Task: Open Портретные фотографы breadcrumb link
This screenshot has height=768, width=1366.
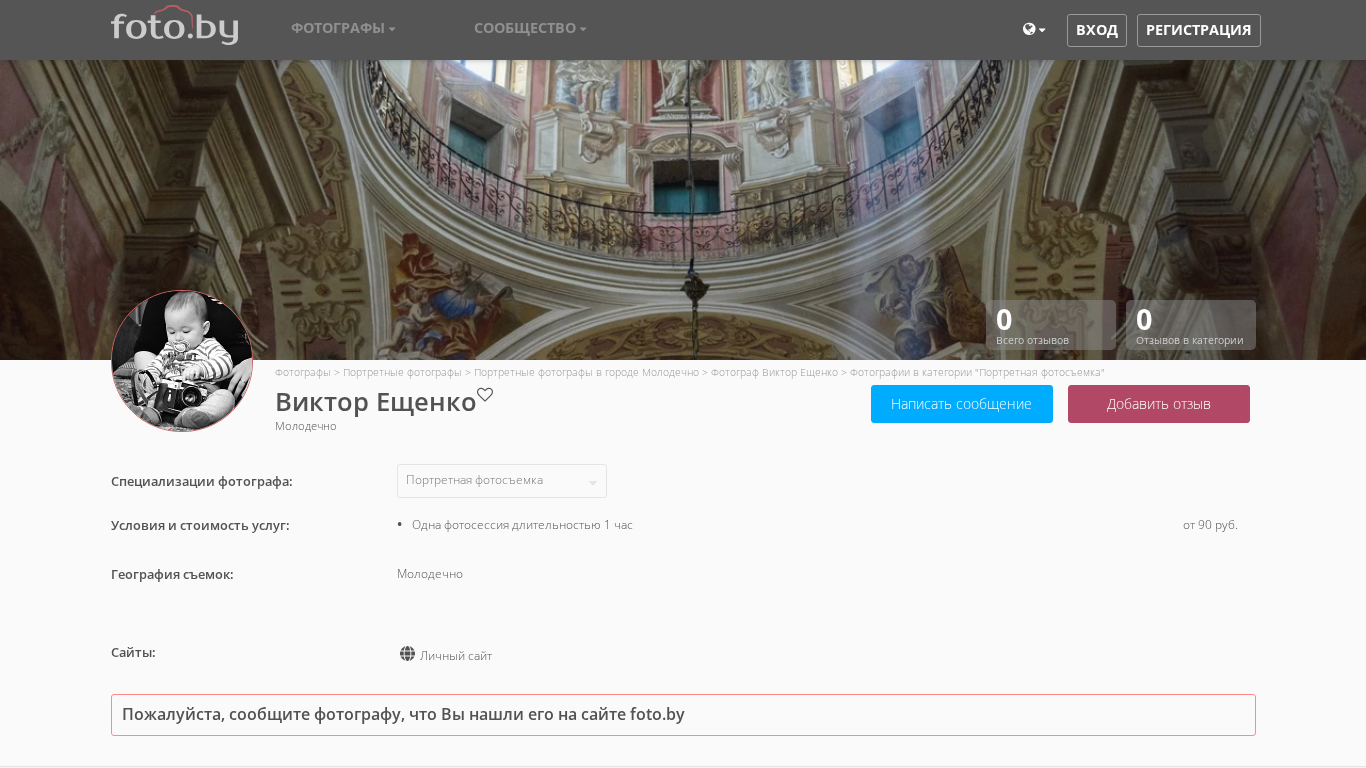Action: tap(402, 372)
